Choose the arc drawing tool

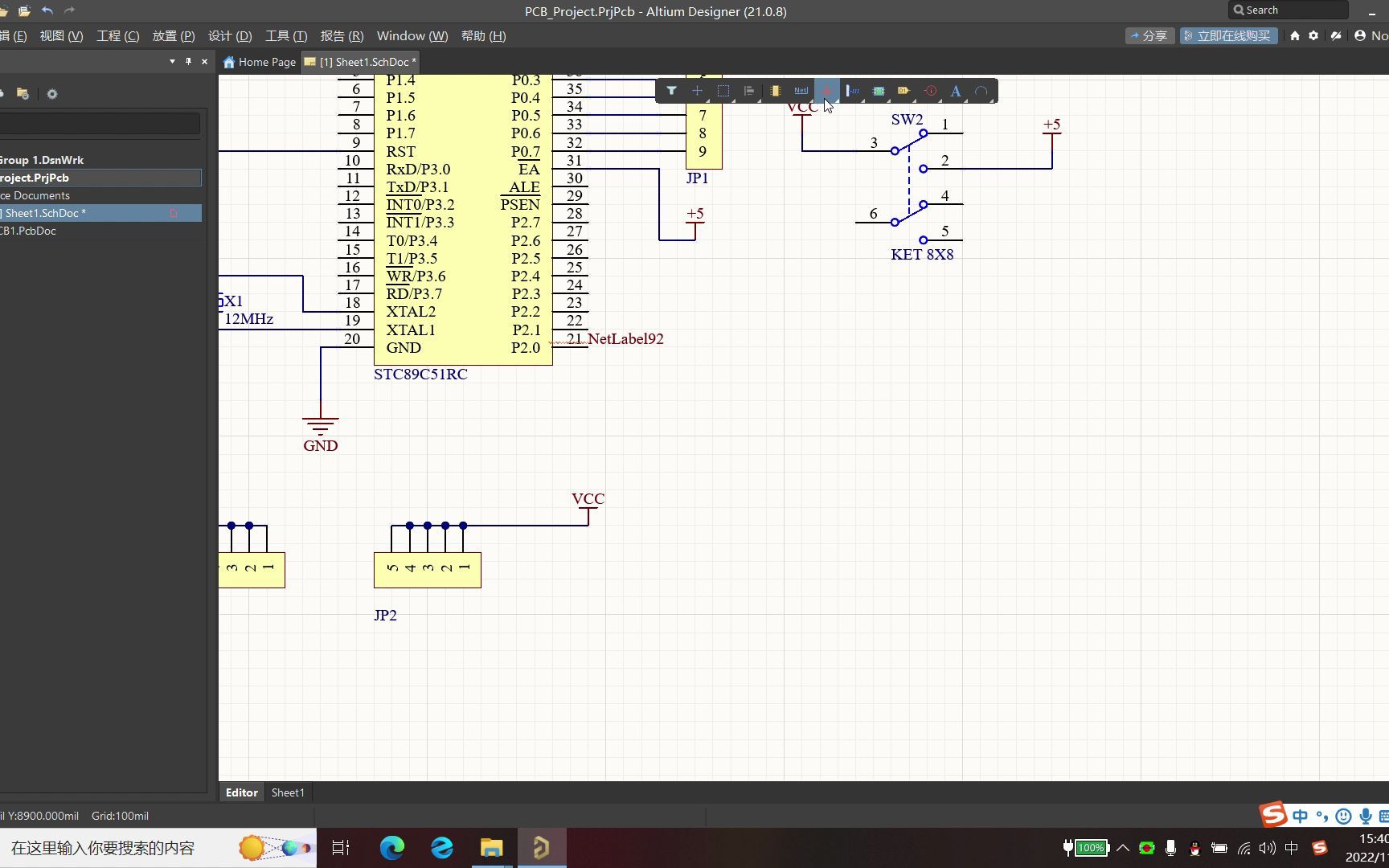click(981, 91)
